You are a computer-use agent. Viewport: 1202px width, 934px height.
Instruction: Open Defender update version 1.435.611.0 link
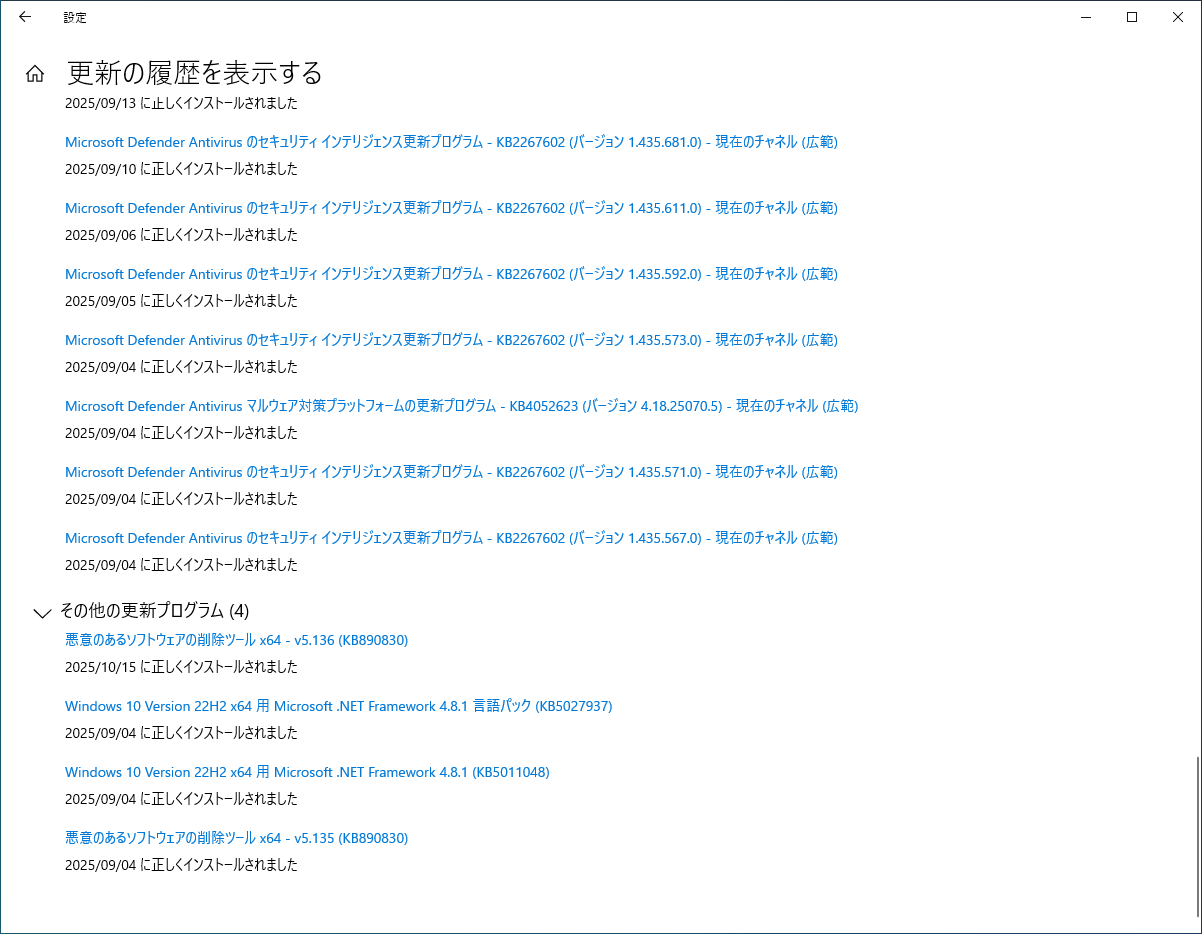coord(450,208)
